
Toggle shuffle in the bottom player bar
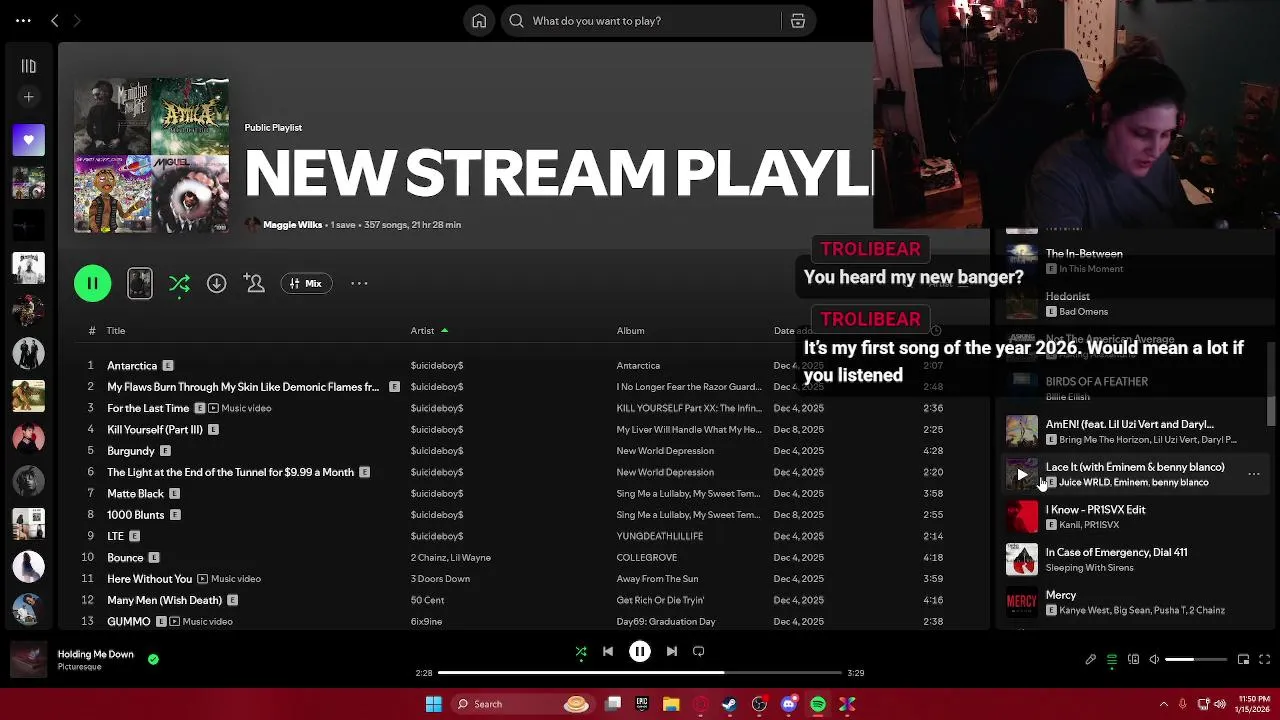[581, 651]
